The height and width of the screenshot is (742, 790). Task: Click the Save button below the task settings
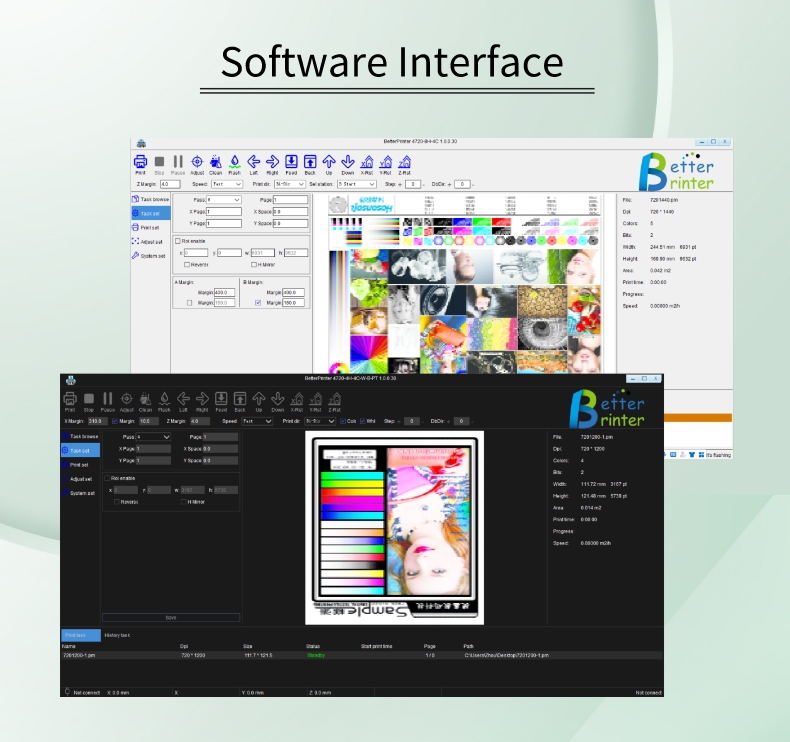(x=171, y=617)
